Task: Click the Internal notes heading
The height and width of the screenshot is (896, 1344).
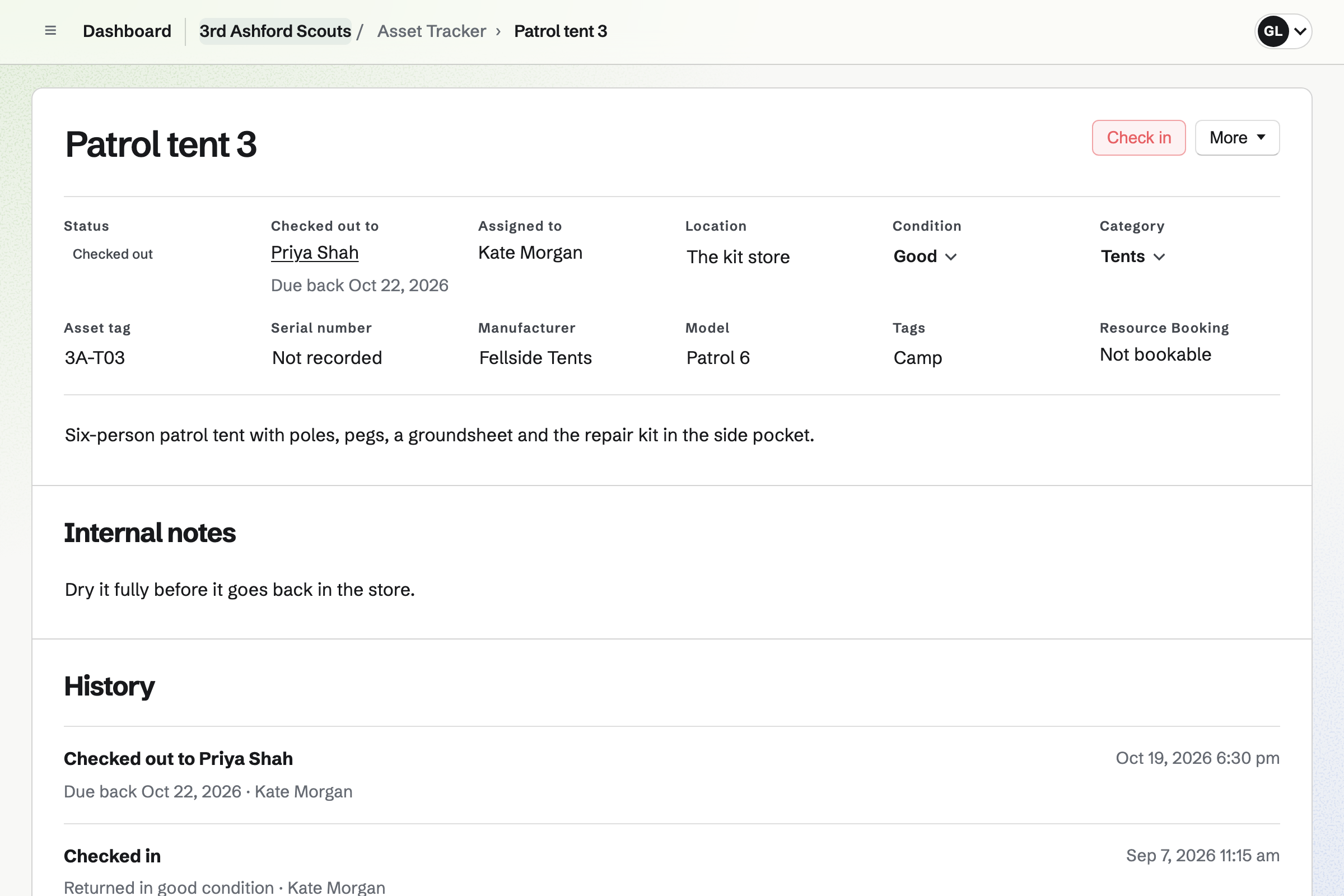Action: (150, 533)
